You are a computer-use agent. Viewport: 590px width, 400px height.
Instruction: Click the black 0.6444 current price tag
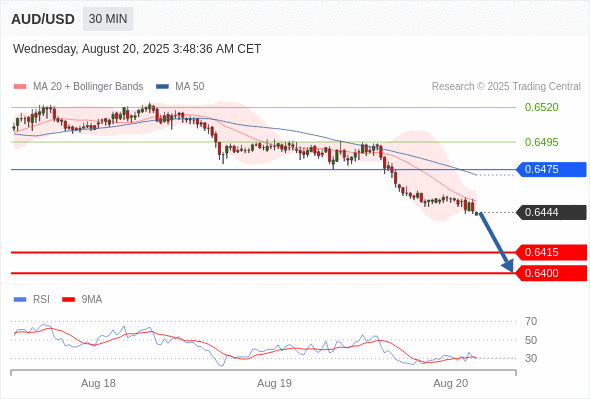(x=551, y=213)
